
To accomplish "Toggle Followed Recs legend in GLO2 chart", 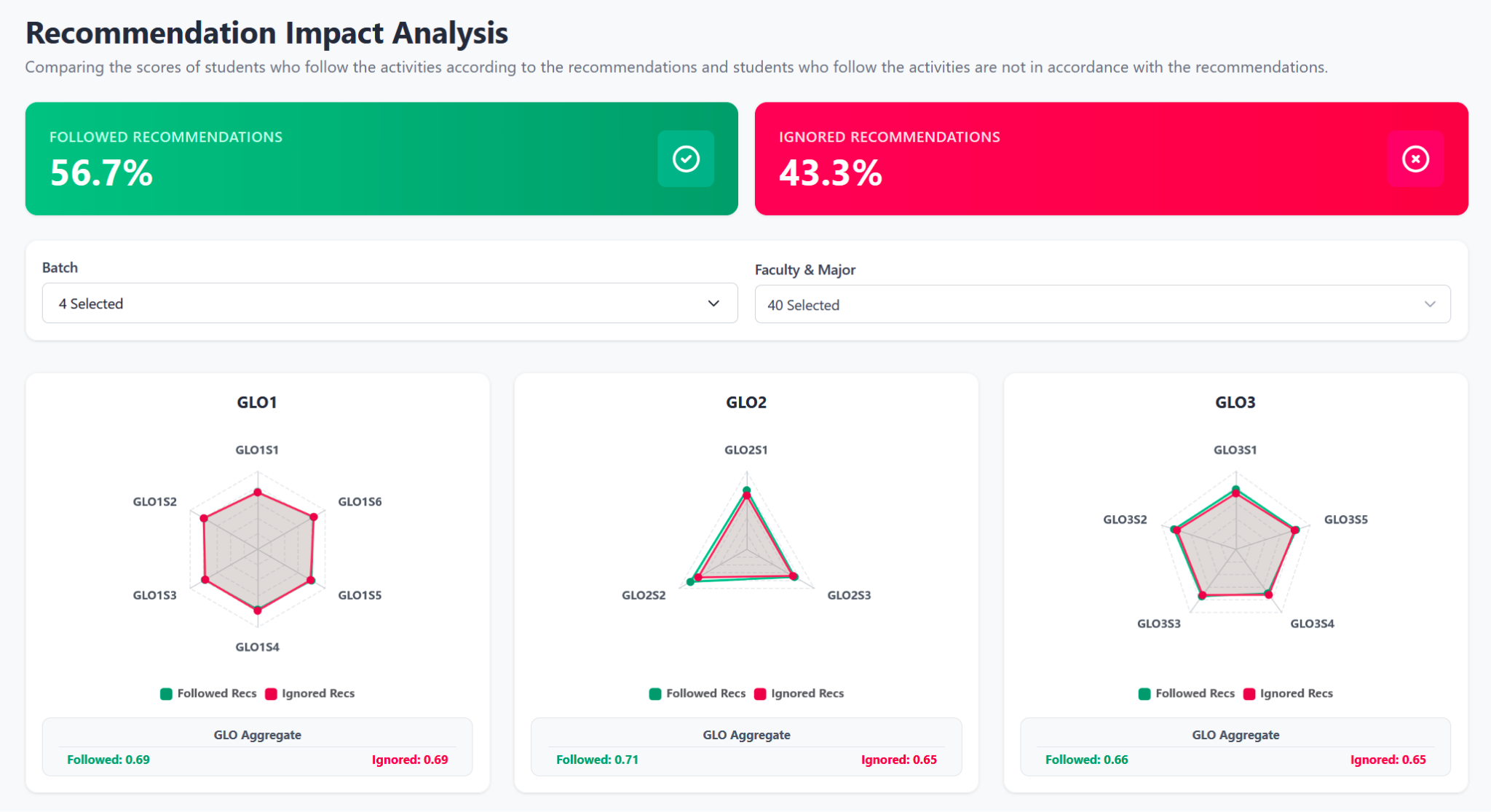I will coord(697,693).
